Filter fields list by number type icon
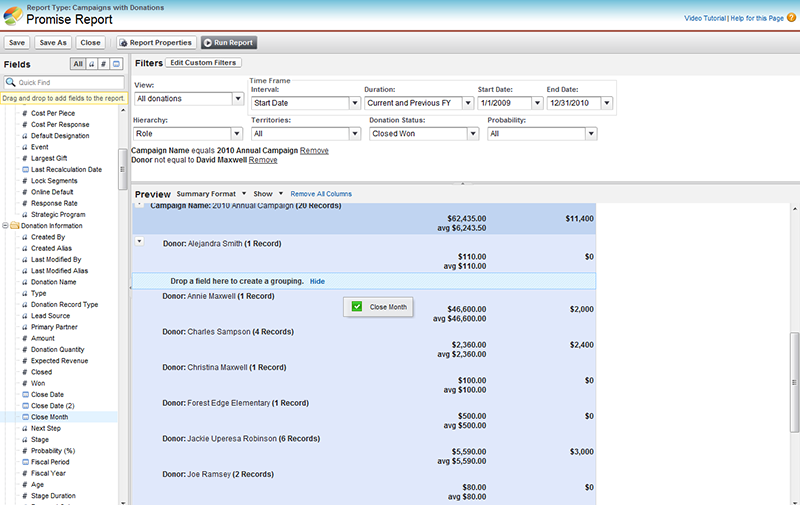This screenshot has width=800, height=505. (x=104, y=64)
